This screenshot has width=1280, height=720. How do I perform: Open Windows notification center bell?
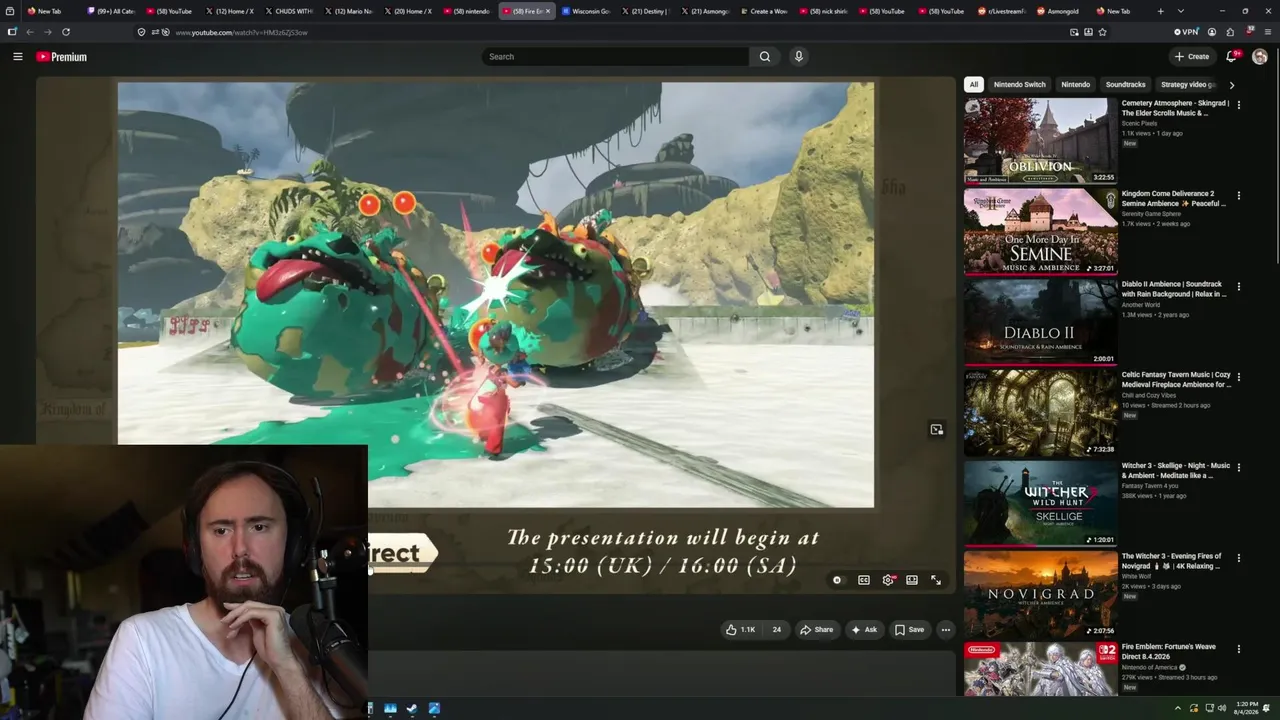1267,708
